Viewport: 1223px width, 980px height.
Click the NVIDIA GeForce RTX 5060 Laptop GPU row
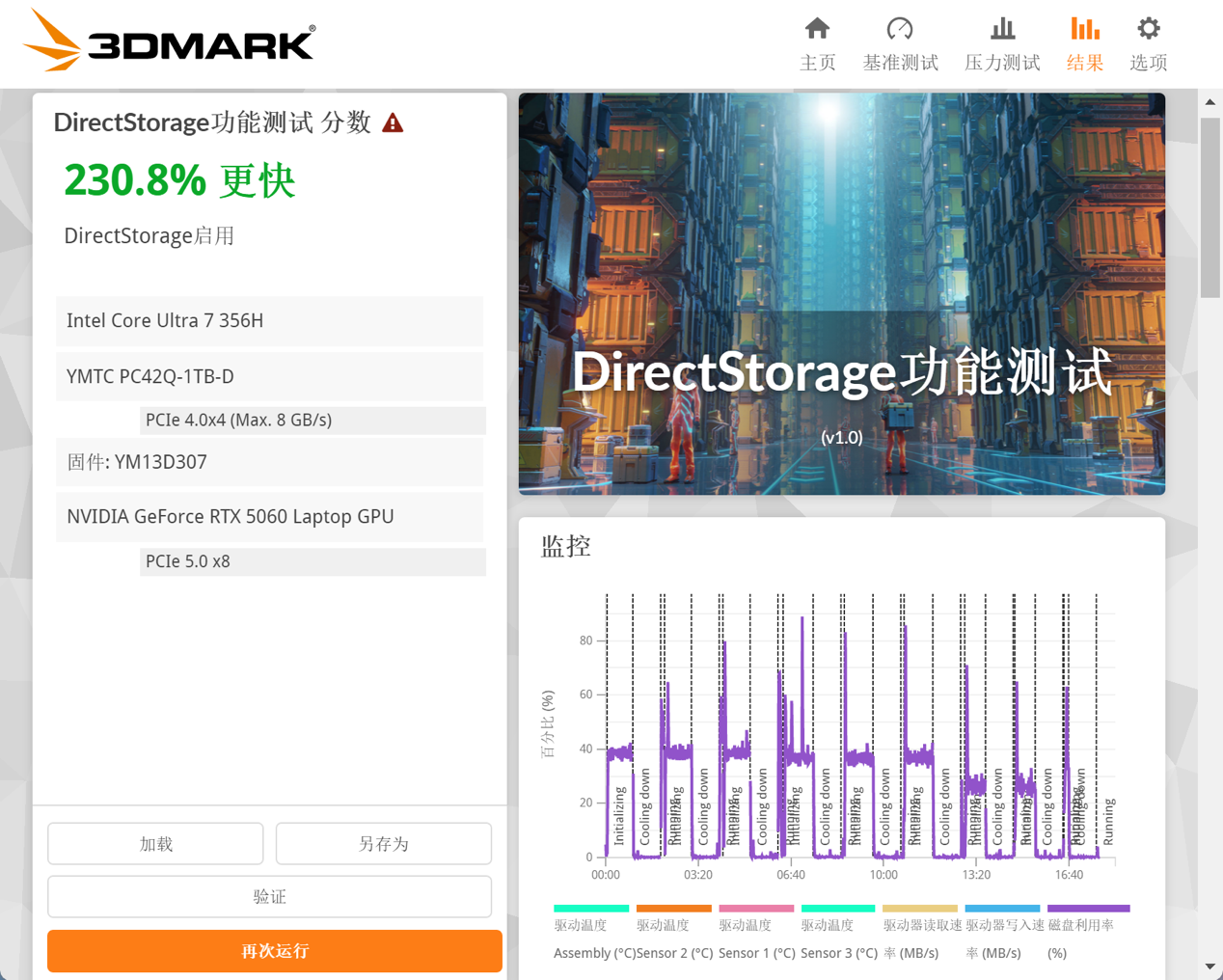coord(269,517)
